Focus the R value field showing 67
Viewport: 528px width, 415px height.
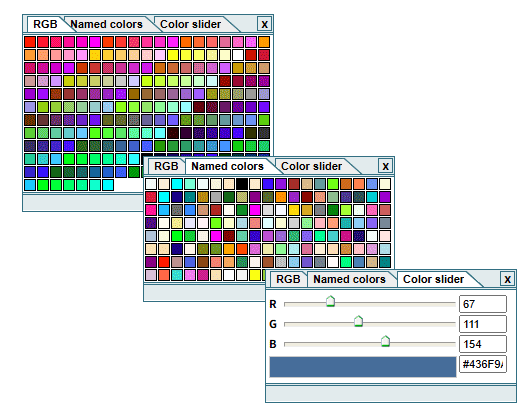click(483, 304)
